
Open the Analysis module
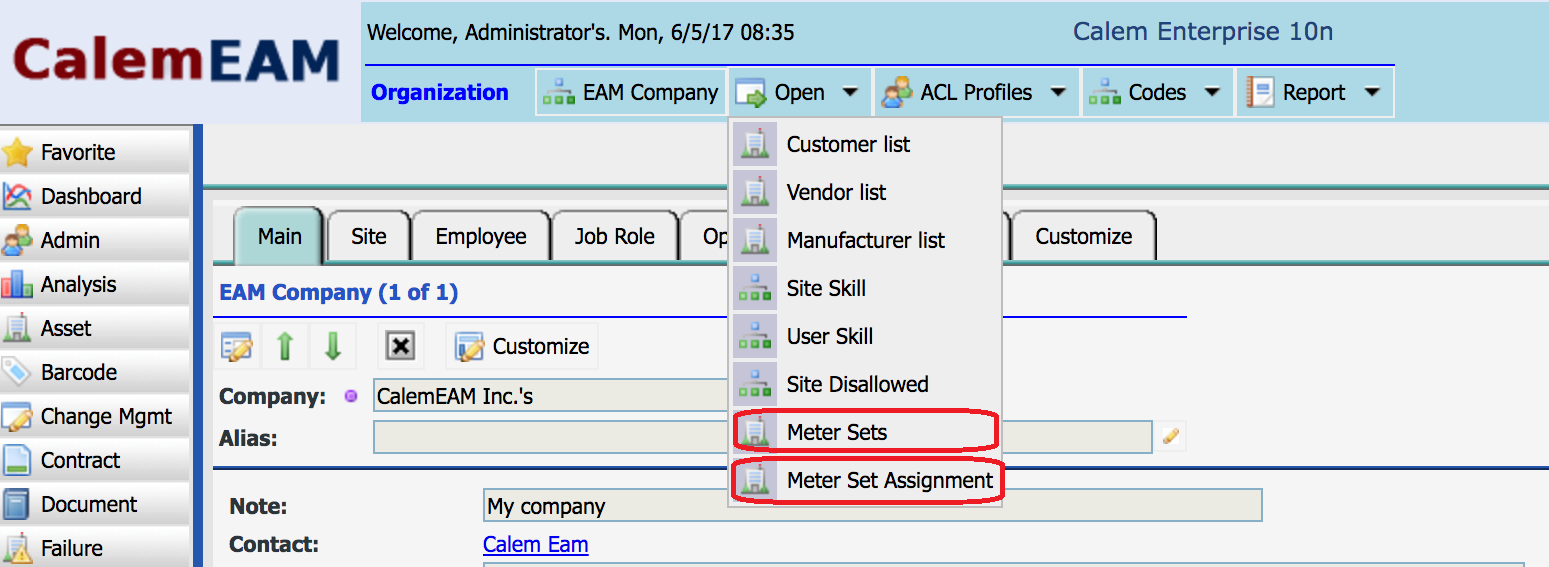(x=94, y=284)
